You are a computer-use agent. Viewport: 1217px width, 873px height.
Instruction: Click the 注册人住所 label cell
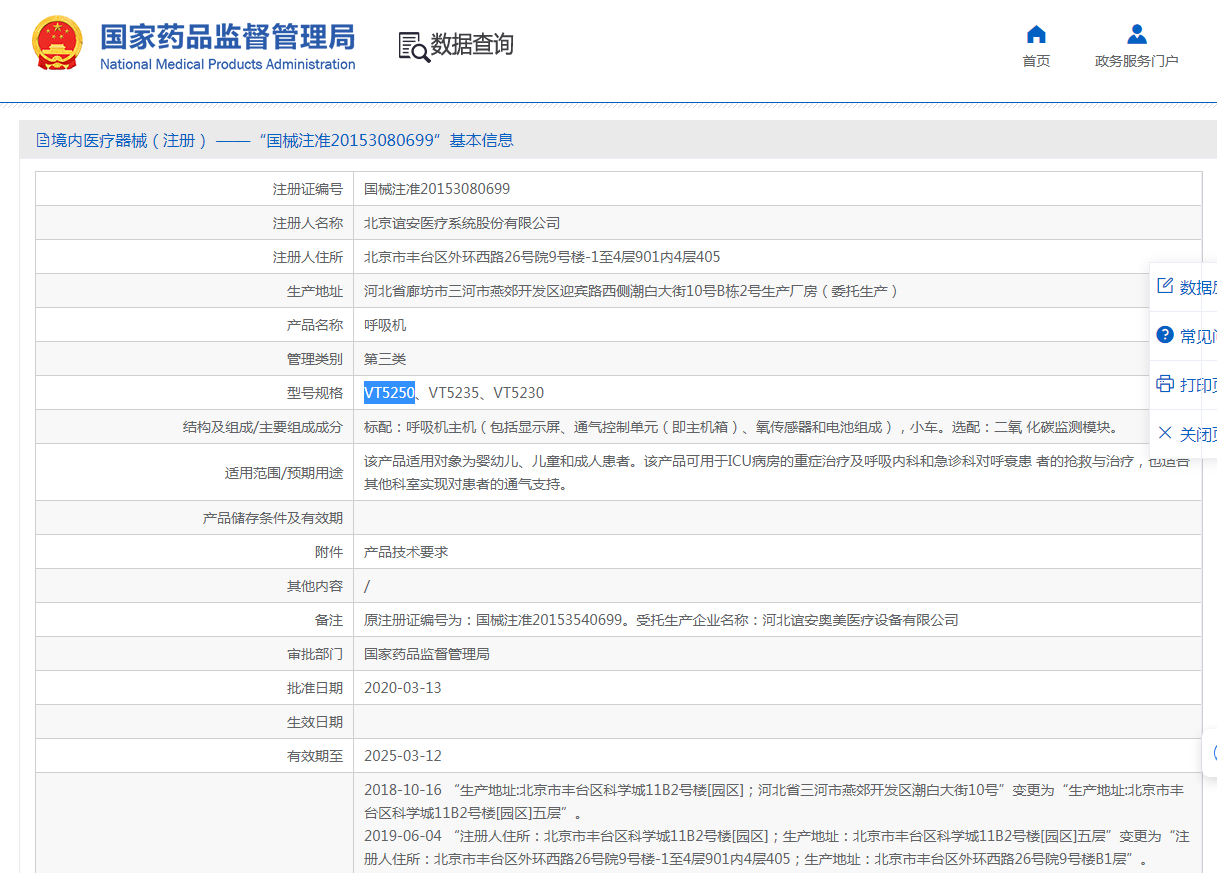[195, 257]
